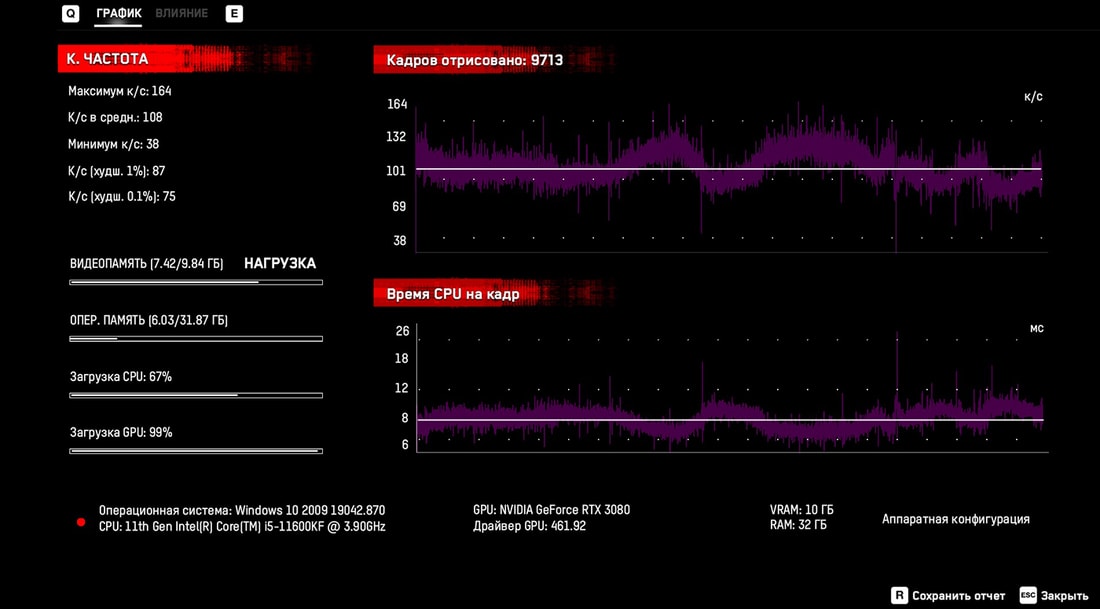Click the ВИДЕОПАМЯТЬ usage bar

tap(196, 282)
